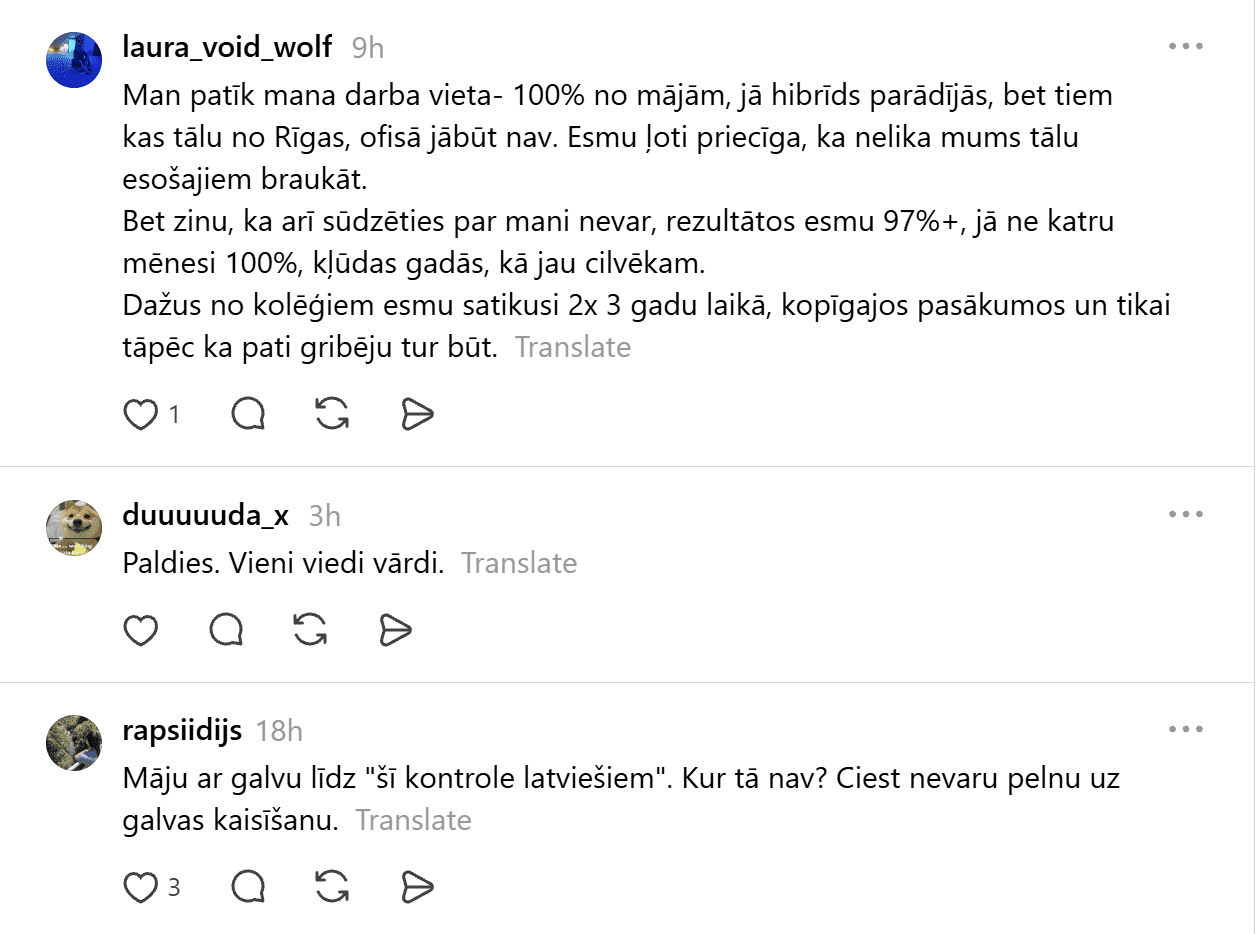Open more options for laura_void_wolf's post
Image resolution: width=1258 pixels, height=934 pixels.
tap(1186, 46)
